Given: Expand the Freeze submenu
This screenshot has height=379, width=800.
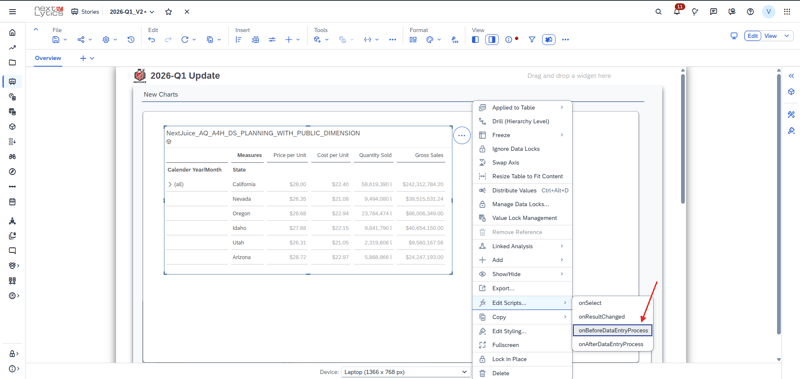Looking at the screenshot, I should coord(522,135).
